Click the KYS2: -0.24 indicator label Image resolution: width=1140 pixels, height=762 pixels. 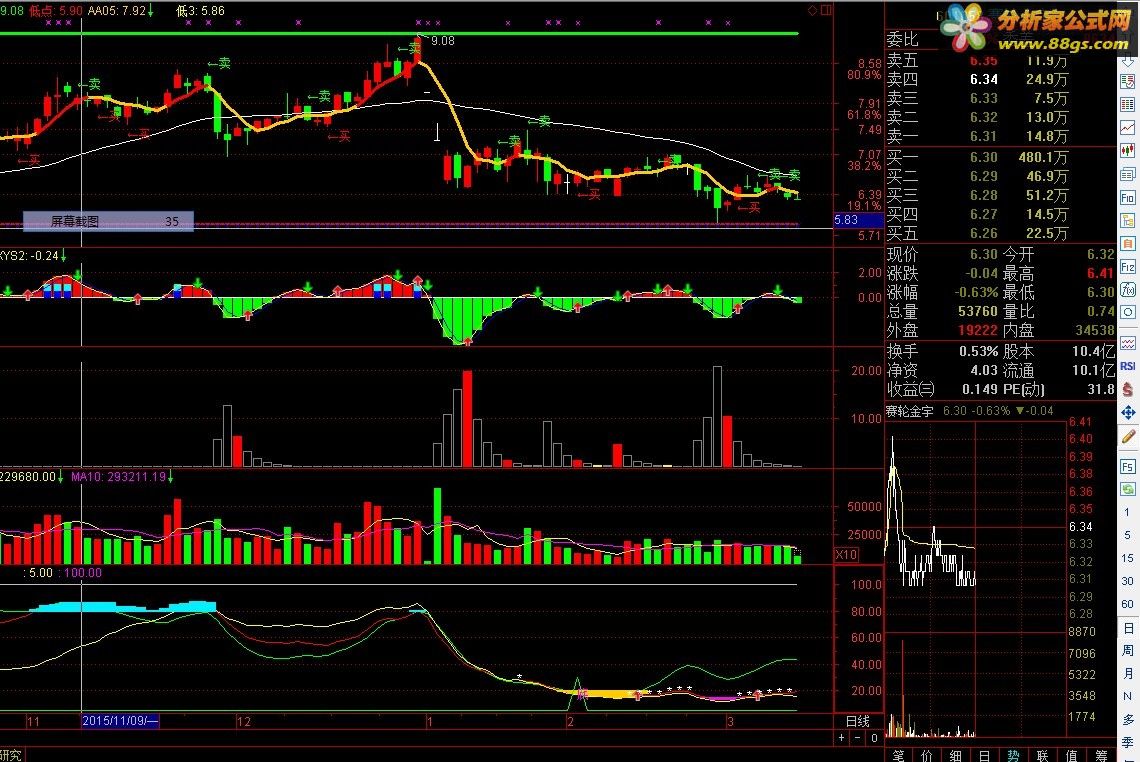coord(29,256)
